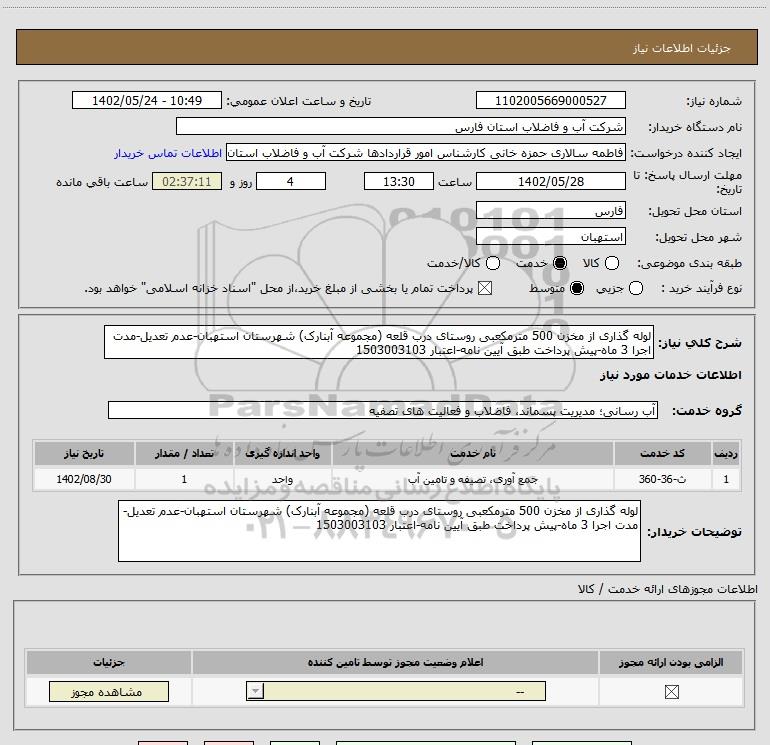The height and width of the screenshot is (745, 770).
Task: Select the کالا/خدمت radio button
Action: click(493, 263)
